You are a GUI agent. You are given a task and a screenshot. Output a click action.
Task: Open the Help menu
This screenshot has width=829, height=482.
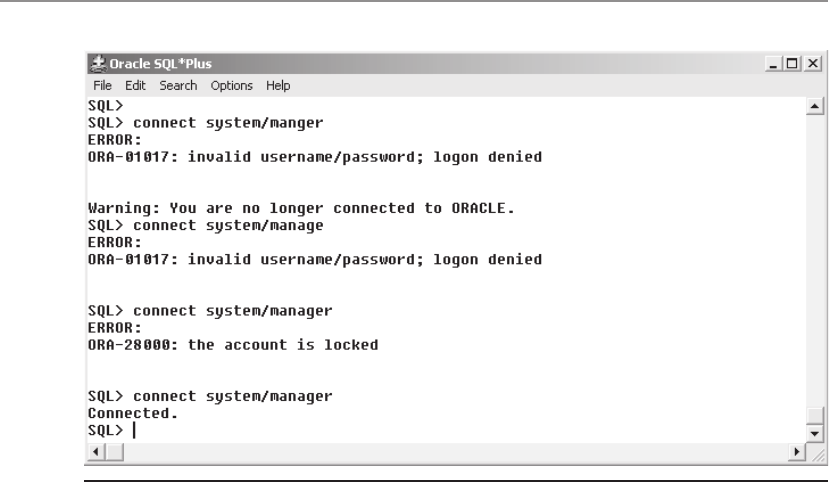(278, 86)
